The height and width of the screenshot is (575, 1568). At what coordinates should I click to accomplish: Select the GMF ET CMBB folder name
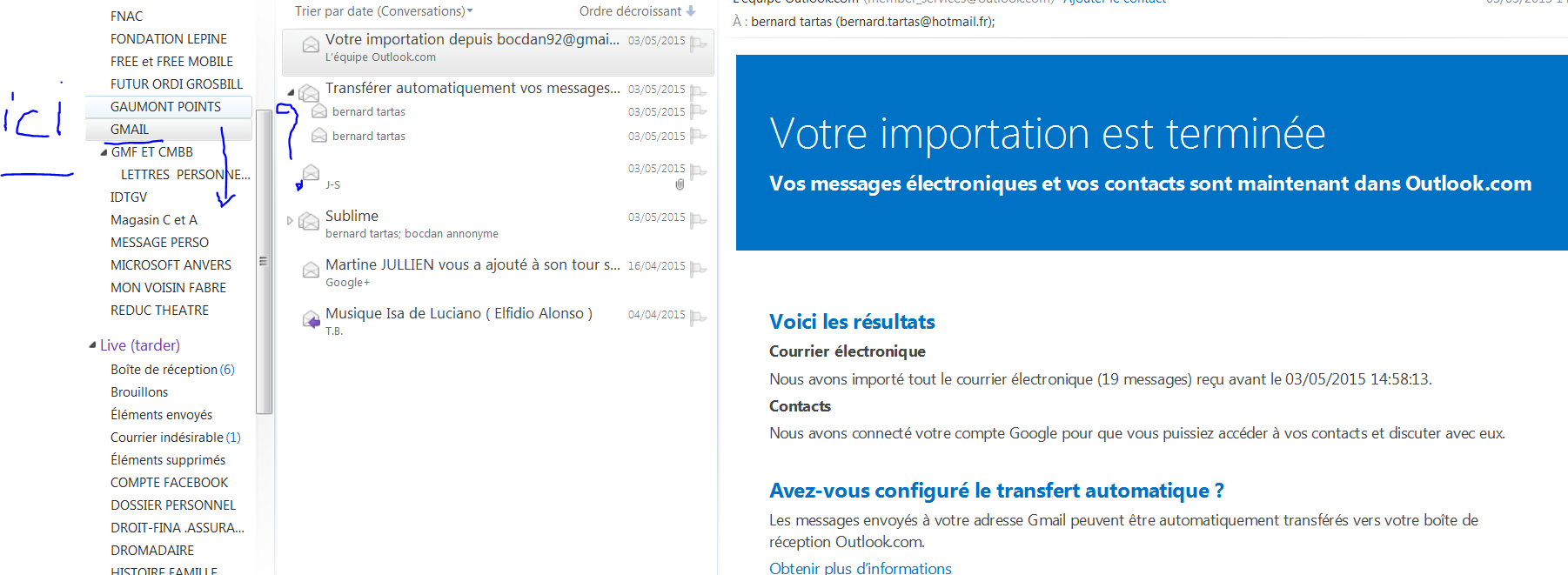pos(152,152)
